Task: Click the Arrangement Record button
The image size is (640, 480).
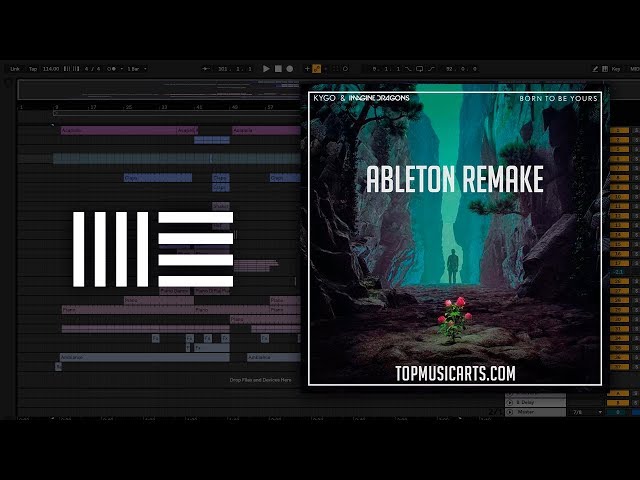Action: coord(289,69)
